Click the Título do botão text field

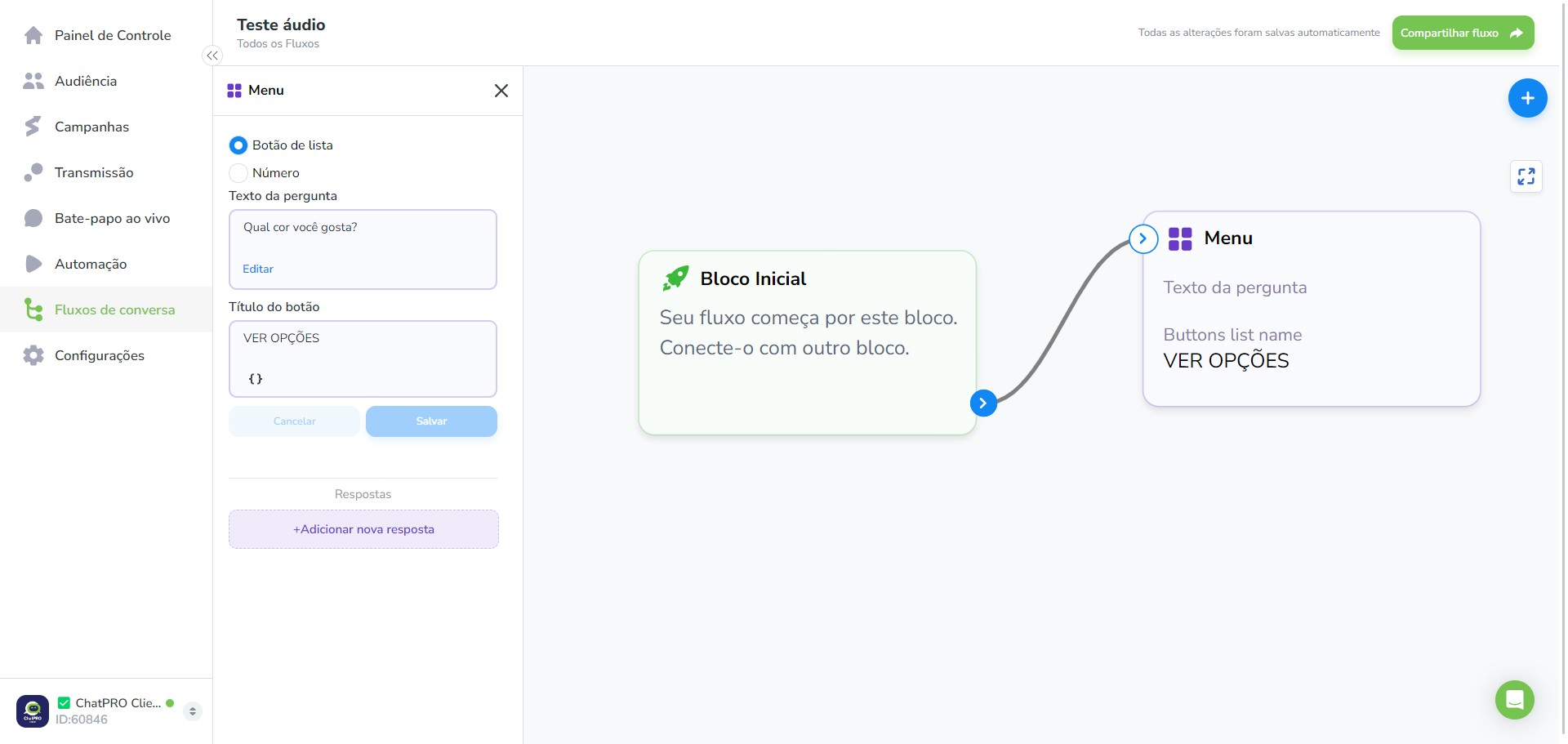(363, 359)
